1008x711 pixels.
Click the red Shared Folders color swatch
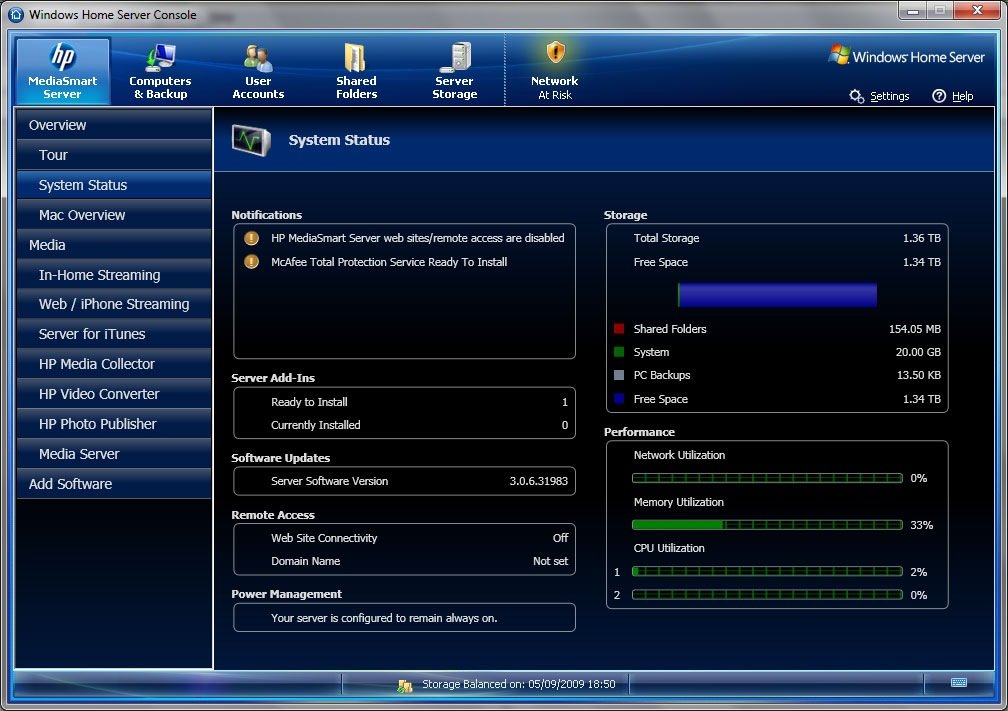[x=619, y=328]
